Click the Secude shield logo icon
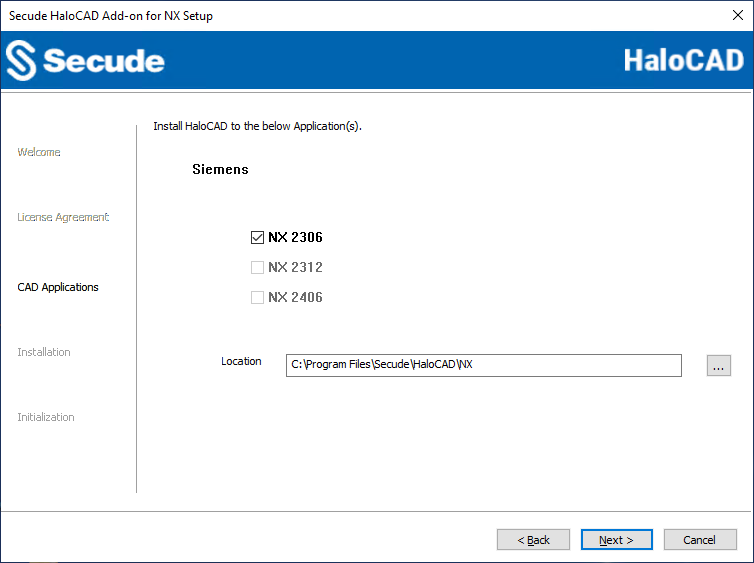Viewport: 754px width, 563px height. [21, 61]
